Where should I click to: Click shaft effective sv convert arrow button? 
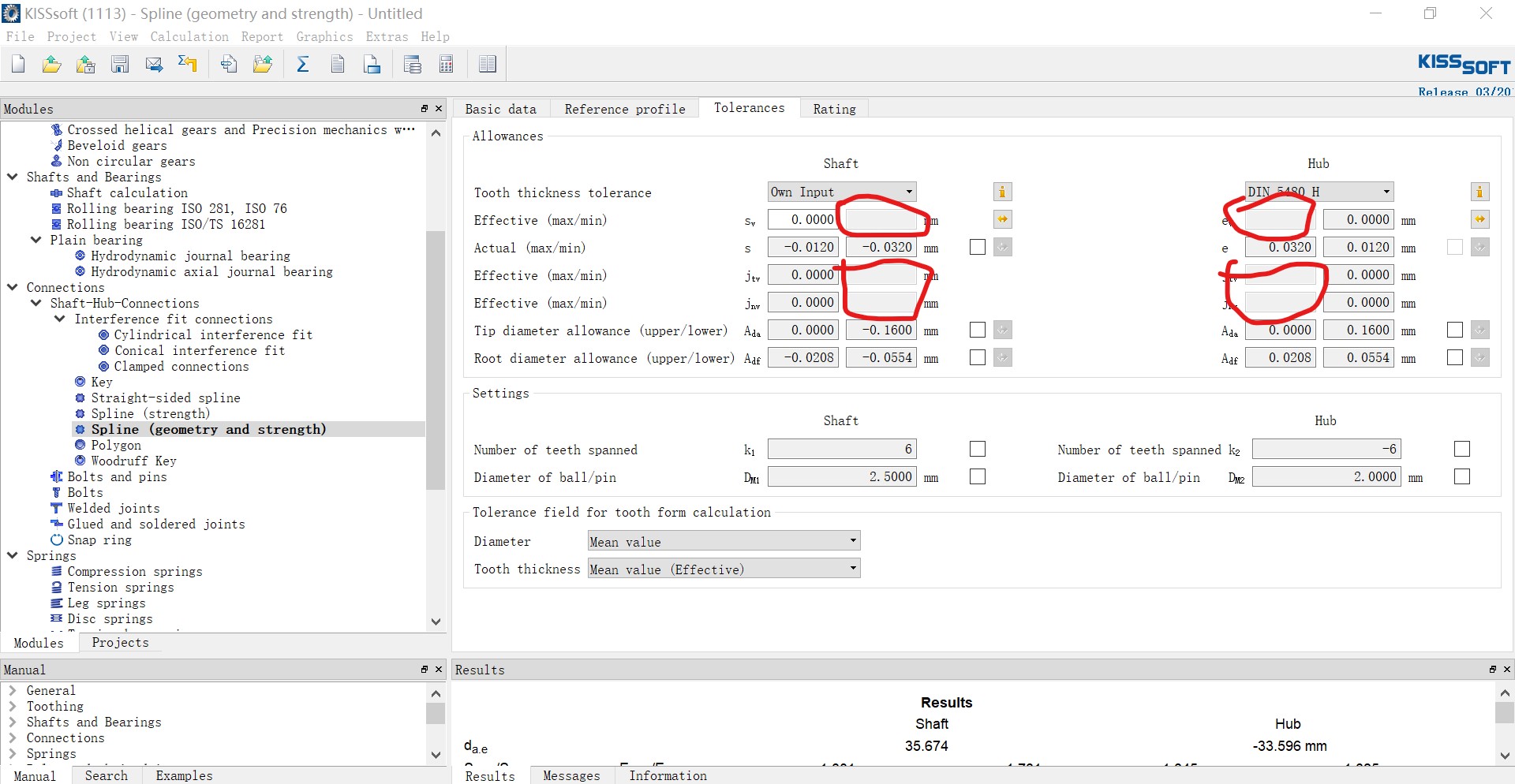pos(1002,219)
